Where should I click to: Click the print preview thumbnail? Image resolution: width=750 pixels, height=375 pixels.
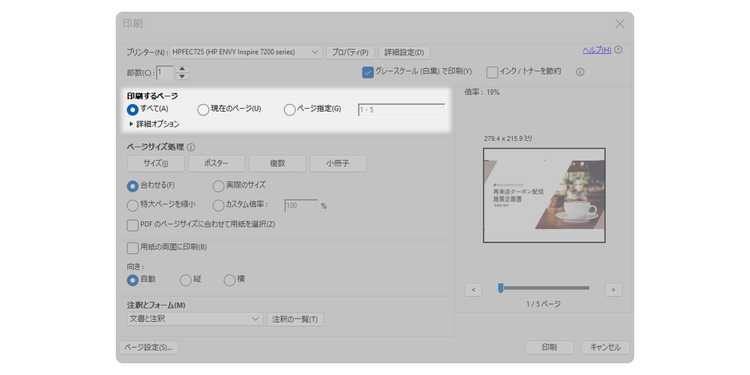544,195
